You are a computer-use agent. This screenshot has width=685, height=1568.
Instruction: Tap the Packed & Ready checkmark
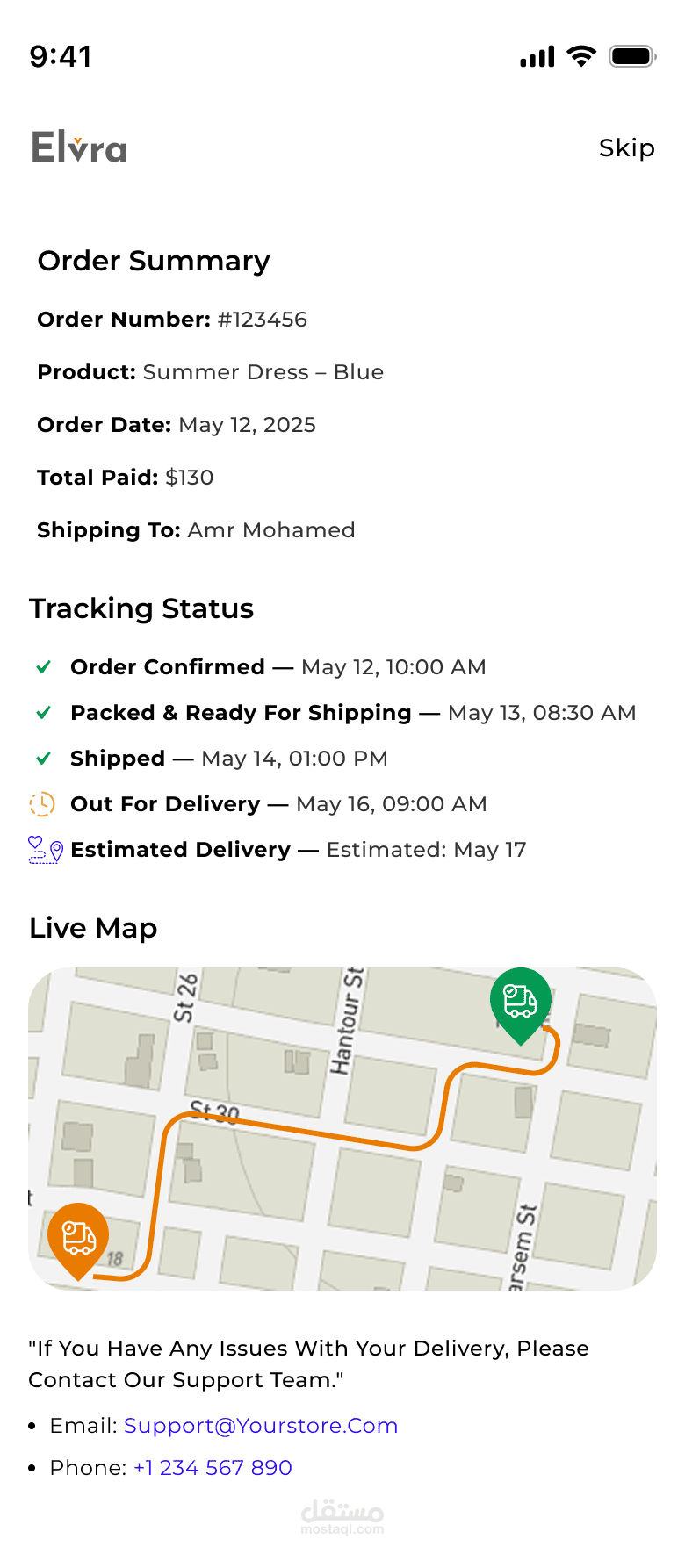point(43,713)
